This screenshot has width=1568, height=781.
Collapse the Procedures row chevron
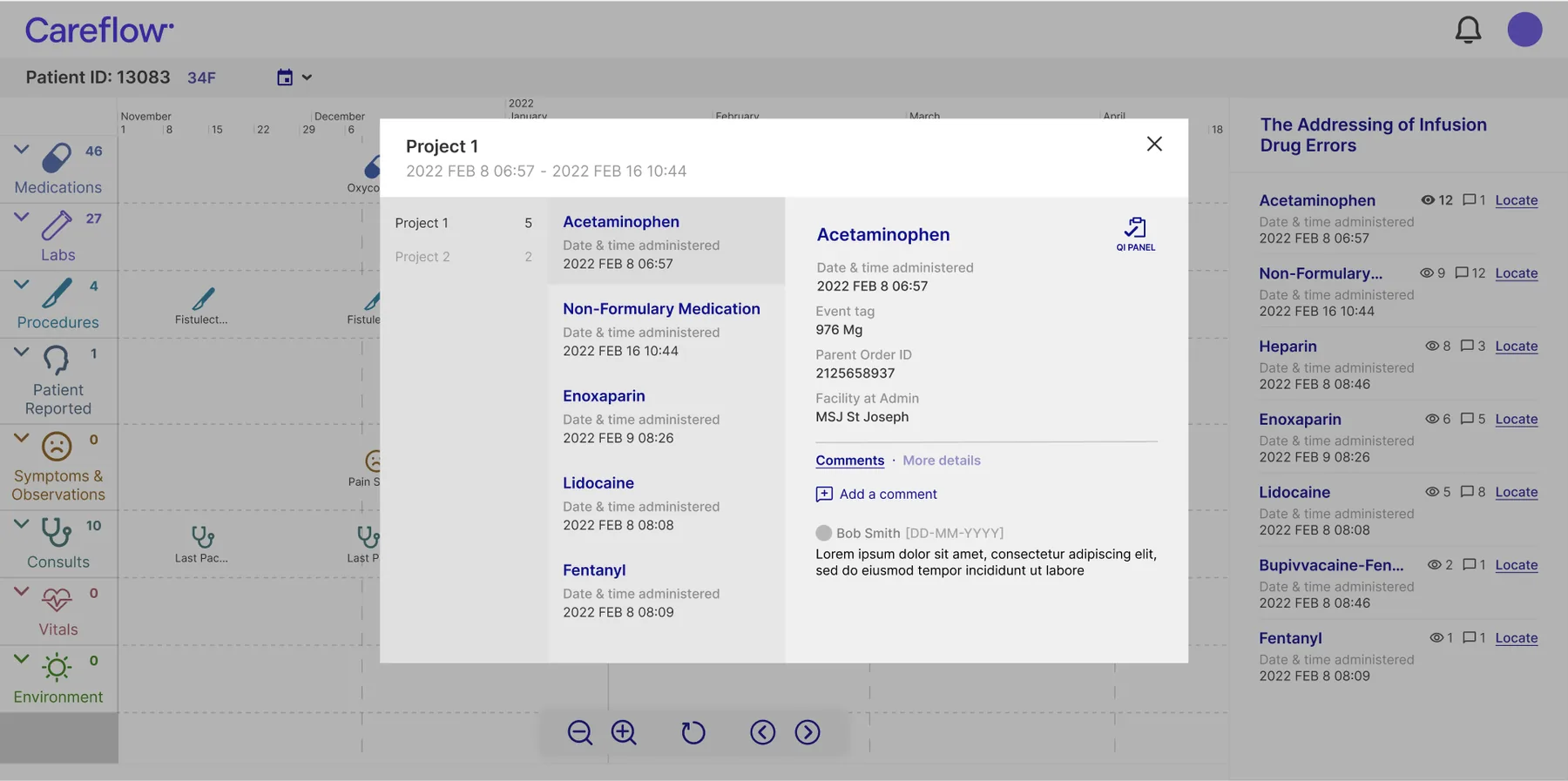tap(22, 285)
